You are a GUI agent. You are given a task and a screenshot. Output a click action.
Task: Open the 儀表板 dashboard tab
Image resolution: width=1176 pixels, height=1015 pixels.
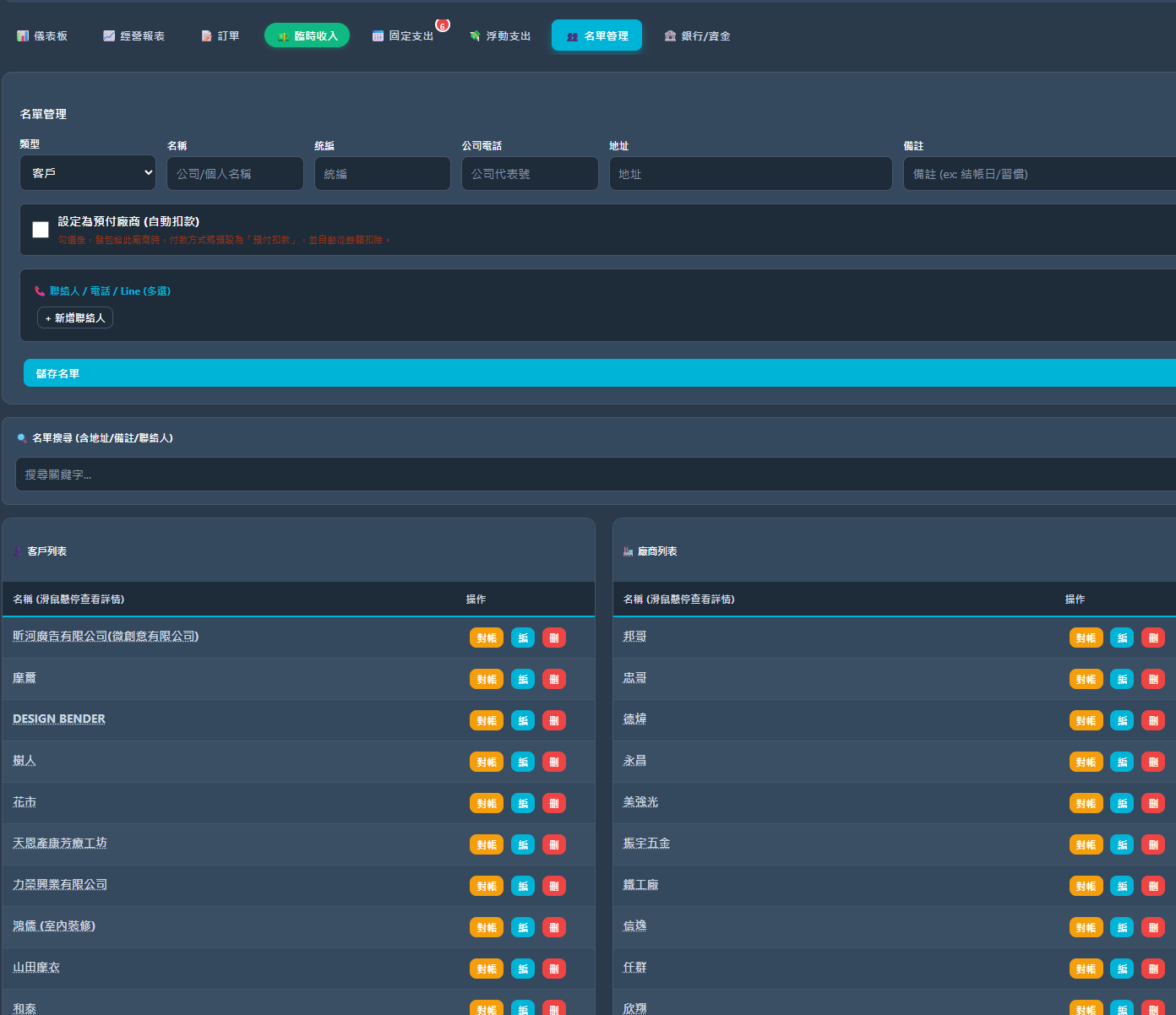(42, 36)
